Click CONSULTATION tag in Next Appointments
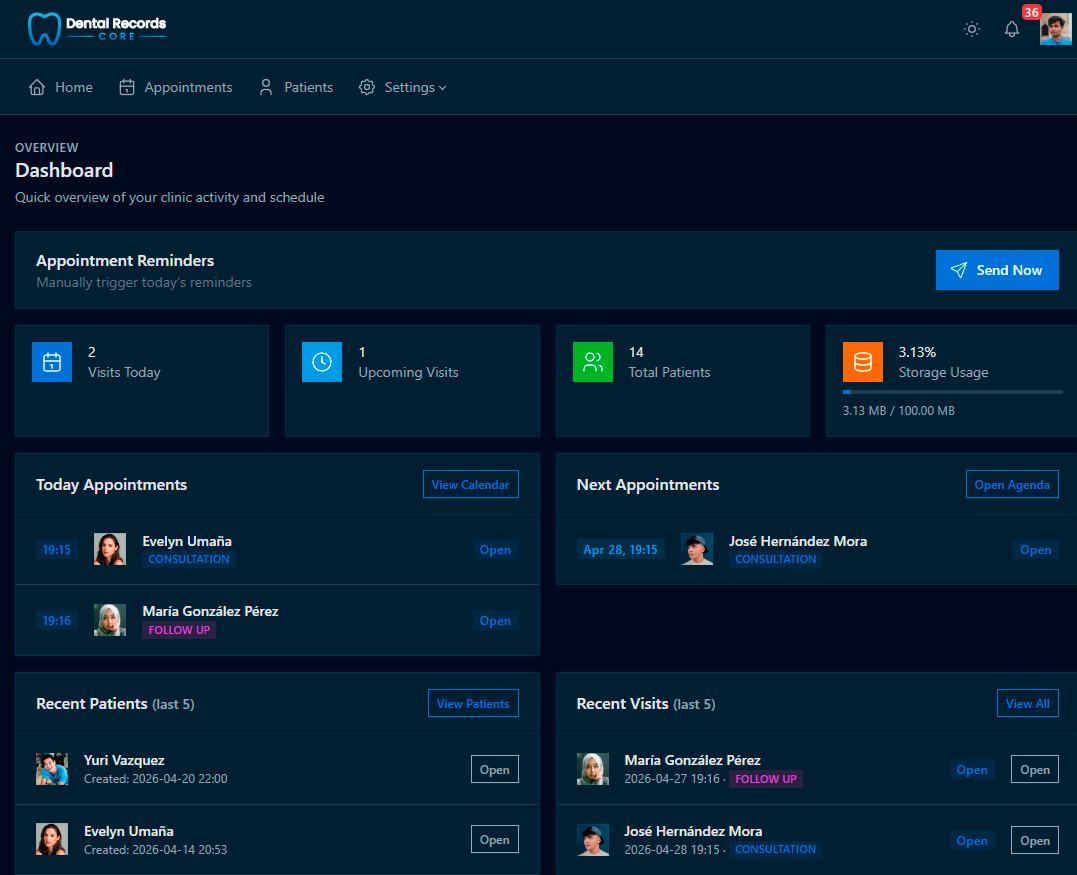This screenshot has height=875, width=1077. (775, 559)
